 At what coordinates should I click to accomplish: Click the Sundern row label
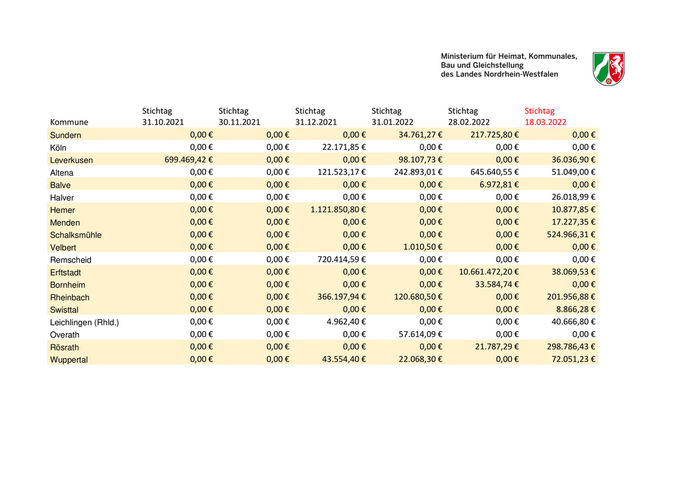click(x=66, y=134)
